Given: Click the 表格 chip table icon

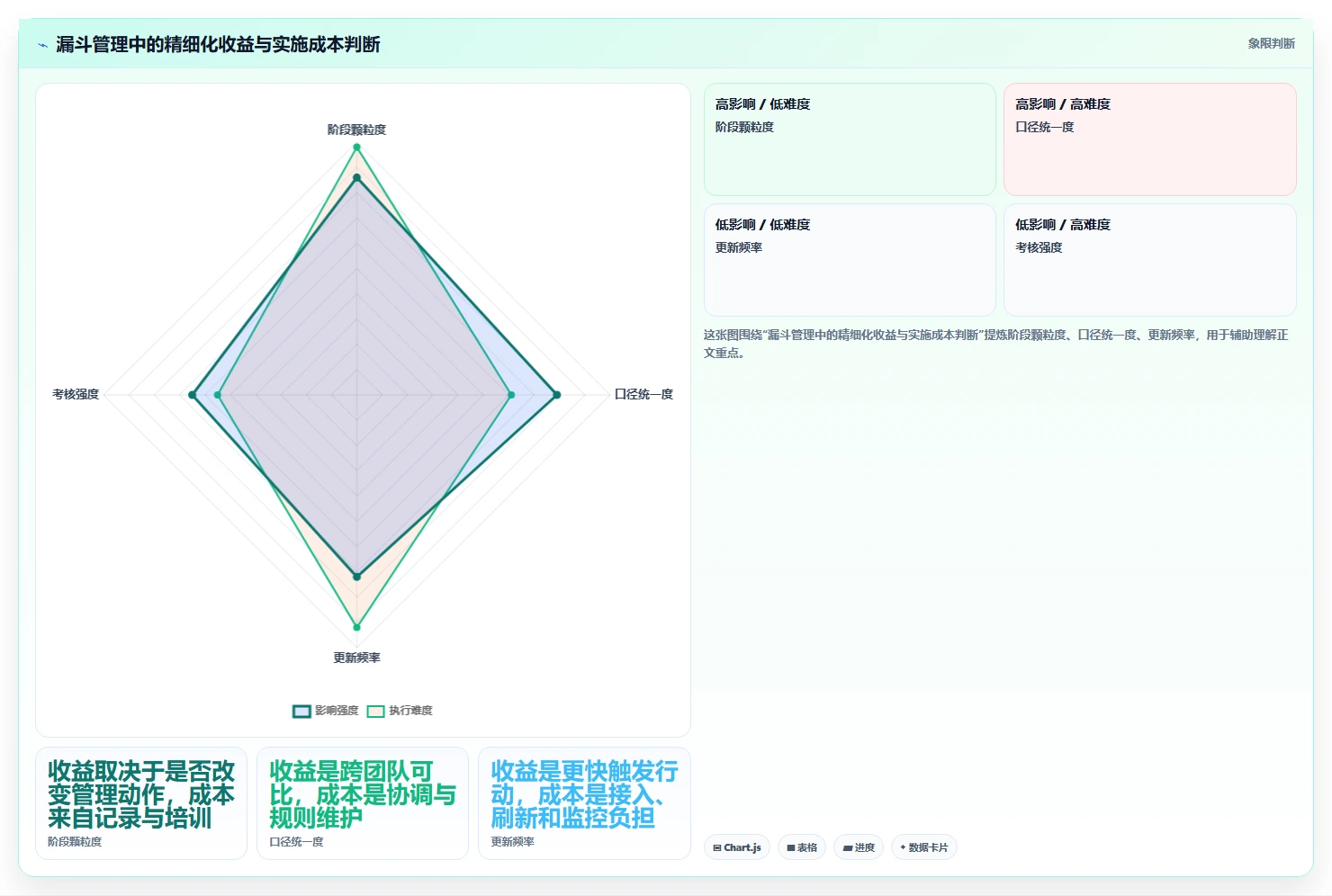Looking at the screenshot, I should pos(791,847).
